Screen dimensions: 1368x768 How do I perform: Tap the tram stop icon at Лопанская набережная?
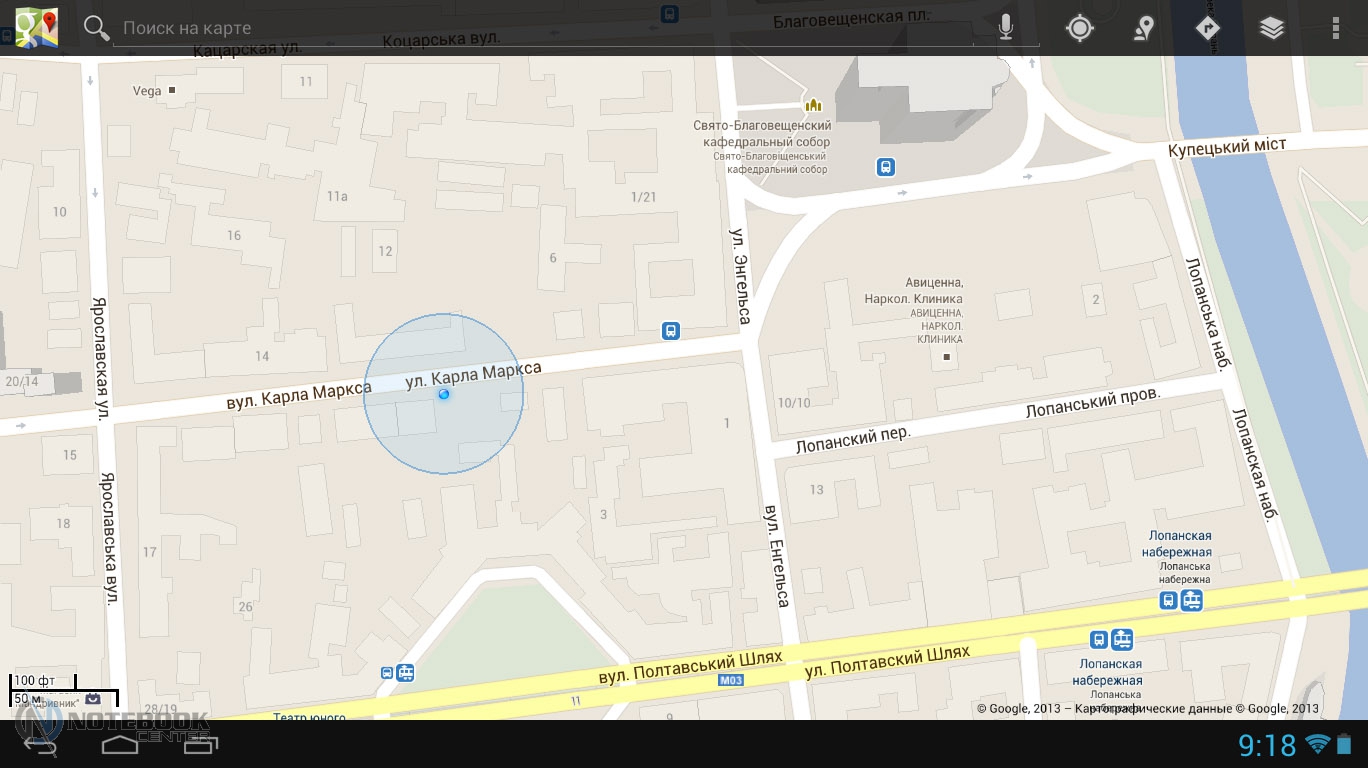(1191, 600)
